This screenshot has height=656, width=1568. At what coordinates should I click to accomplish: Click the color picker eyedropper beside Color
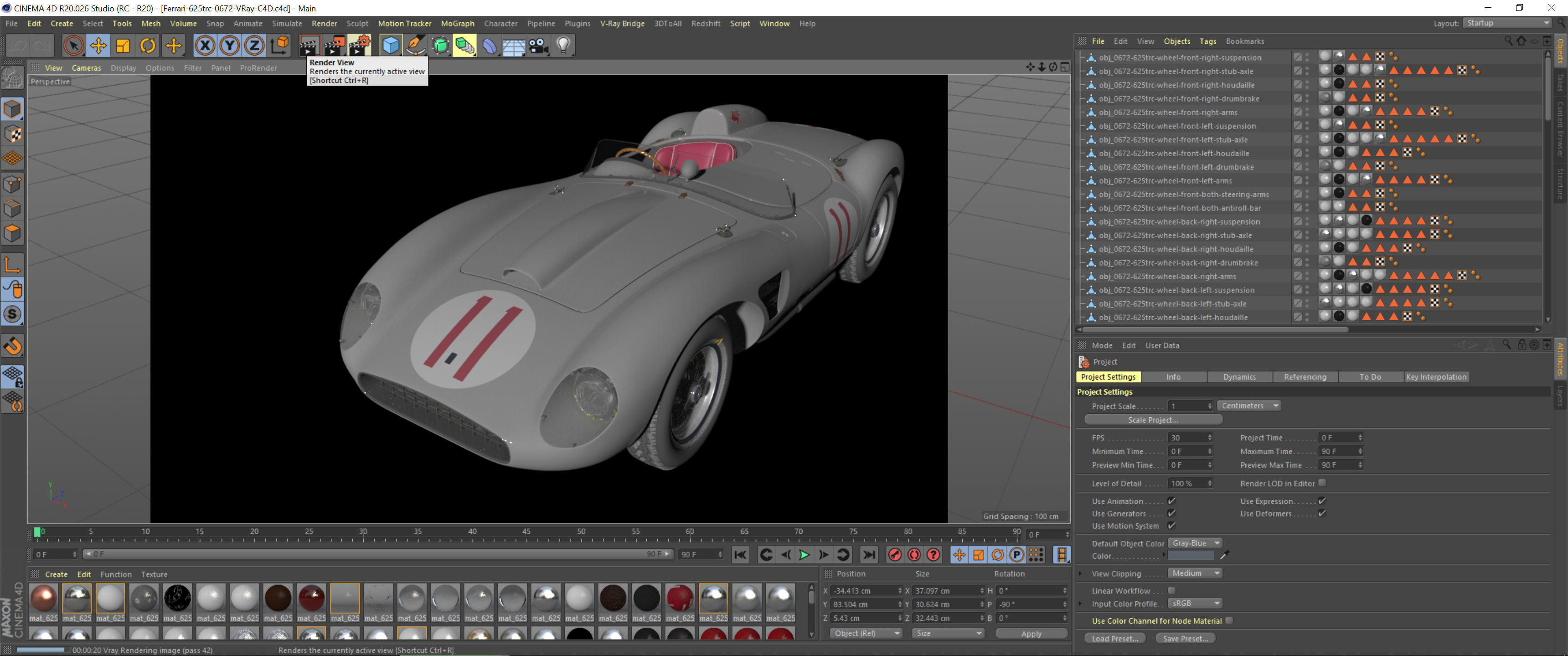coord(1224,556)
